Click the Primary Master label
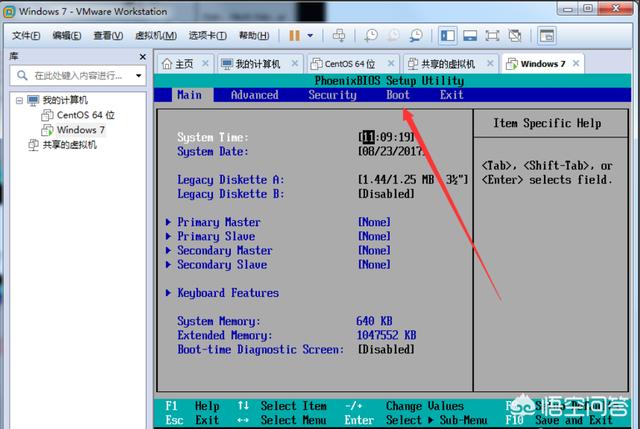This screenshot has height=429, width=640. pyautogui.click(x=219, y=222)
